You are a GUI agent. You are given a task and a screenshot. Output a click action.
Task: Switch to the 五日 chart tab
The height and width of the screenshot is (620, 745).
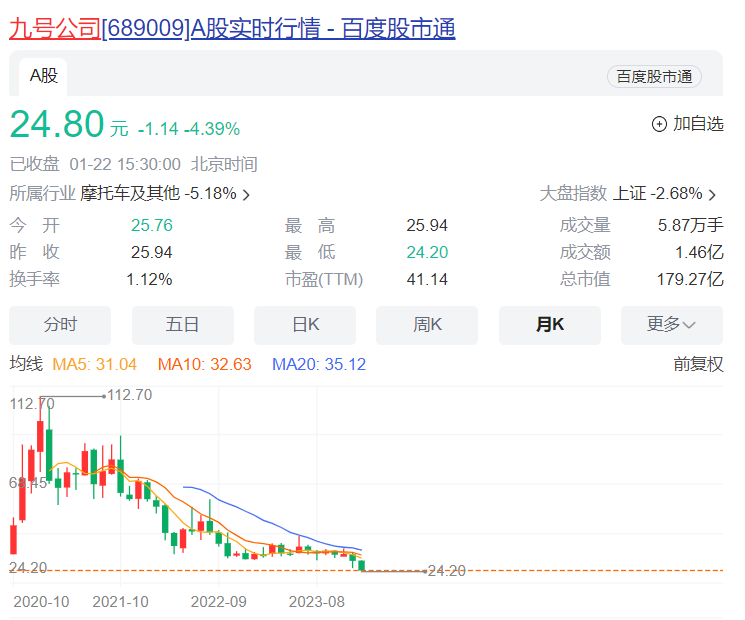(182, 325)
